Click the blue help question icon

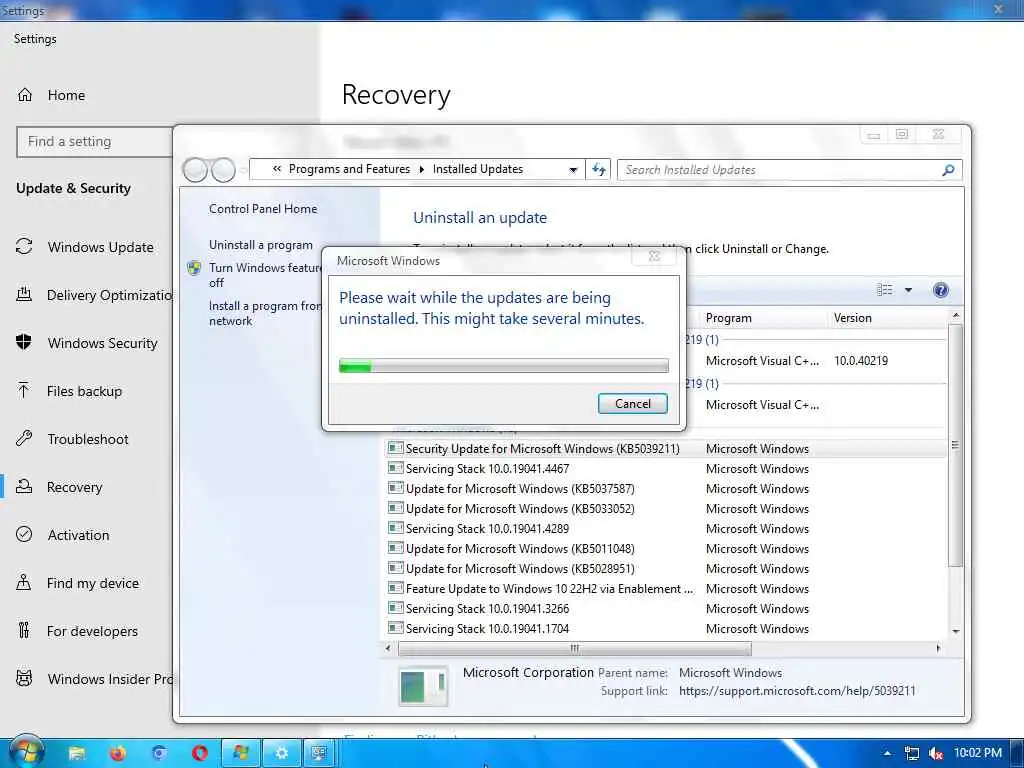point(940,290)
